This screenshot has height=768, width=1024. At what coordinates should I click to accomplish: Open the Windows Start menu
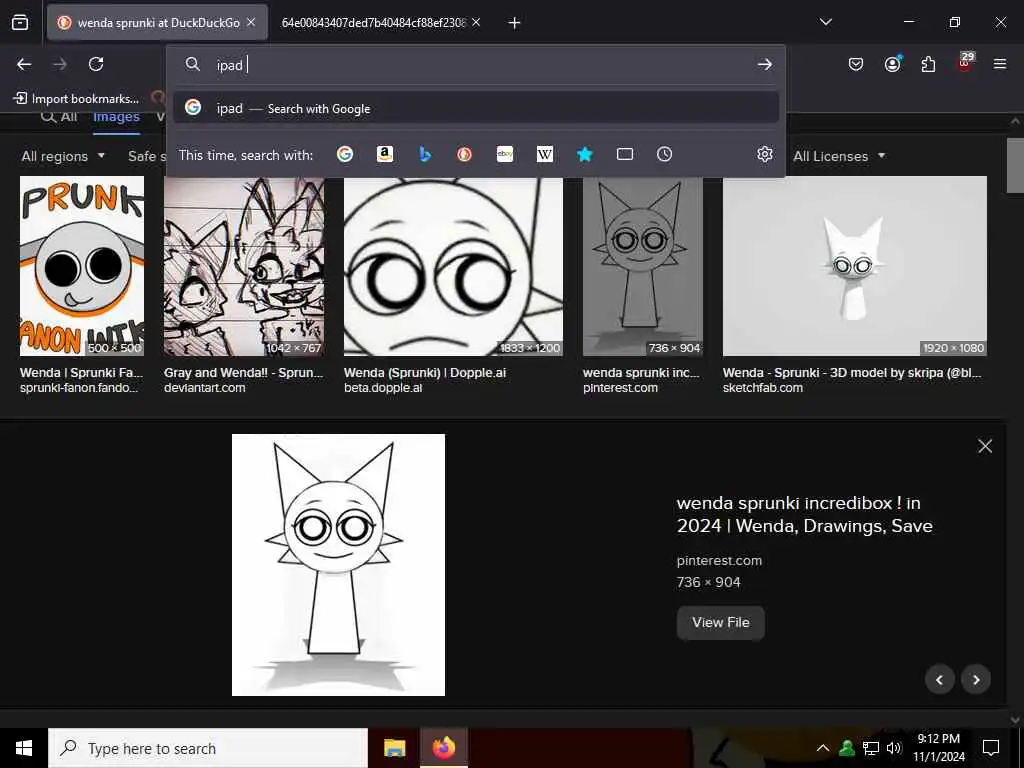pyautogui.click(x=24, y=748)
